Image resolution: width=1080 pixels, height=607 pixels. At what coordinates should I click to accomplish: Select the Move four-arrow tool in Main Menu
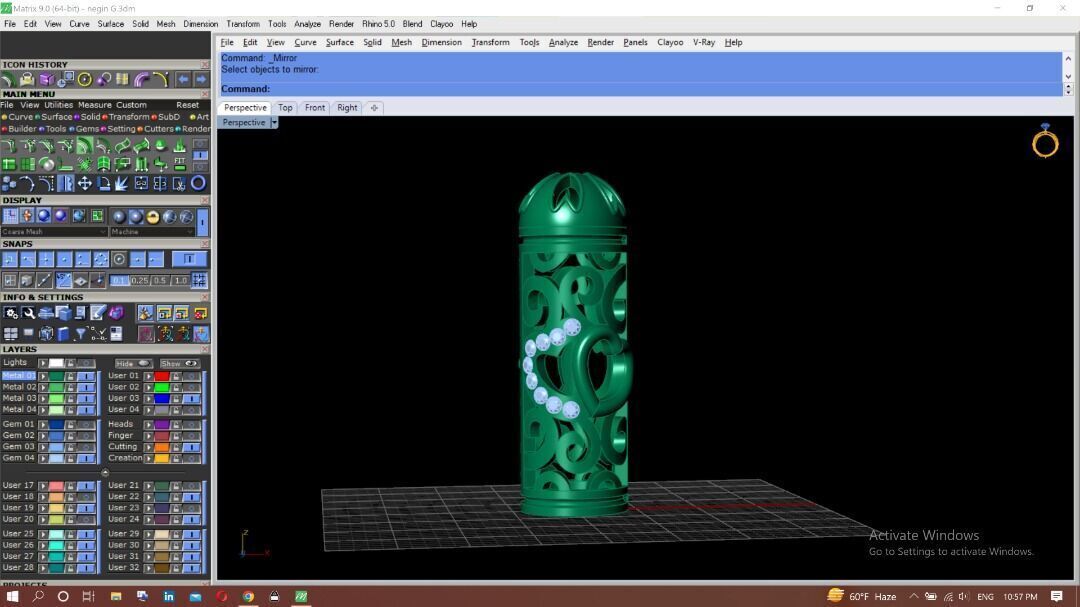[84, 183]
